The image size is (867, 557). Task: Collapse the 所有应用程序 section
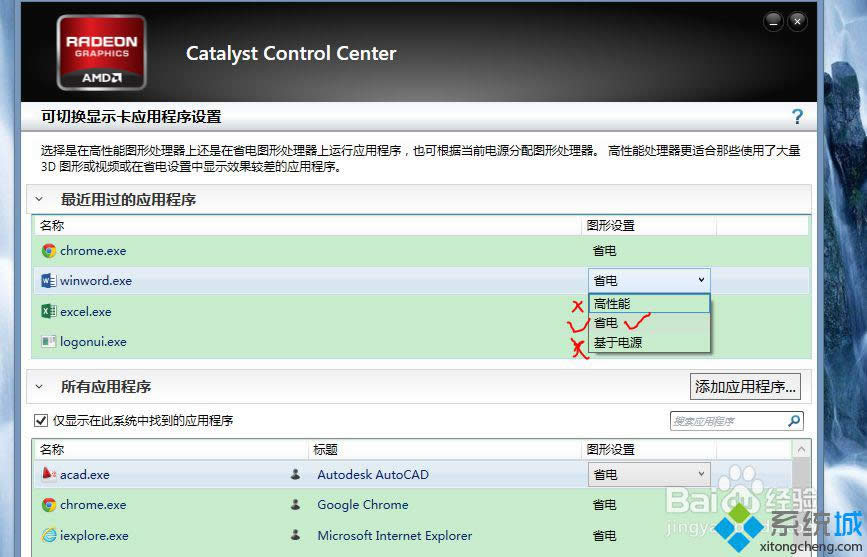pos(39,386)
